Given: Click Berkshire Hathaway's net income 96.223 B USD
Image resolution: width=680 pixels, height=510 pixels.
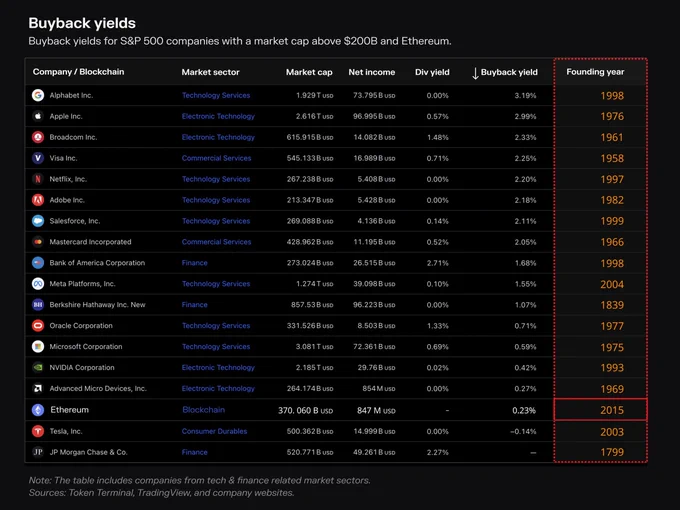Looking at the screenshot, I should (x=374, y=305).
